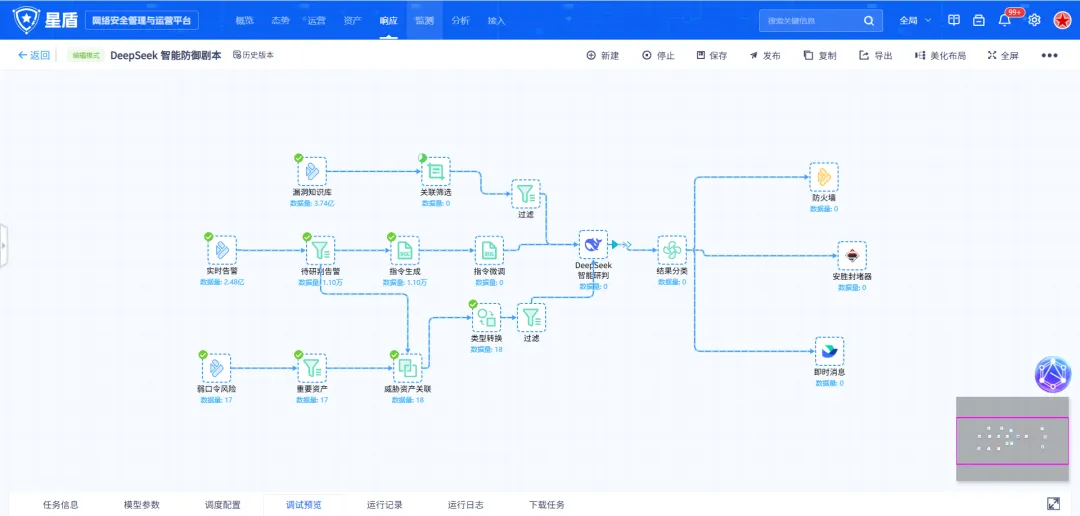Screen dimensions: 1080x516
Task: Expand the collapsed left side panel handle
Action: [x=3, y=246]
